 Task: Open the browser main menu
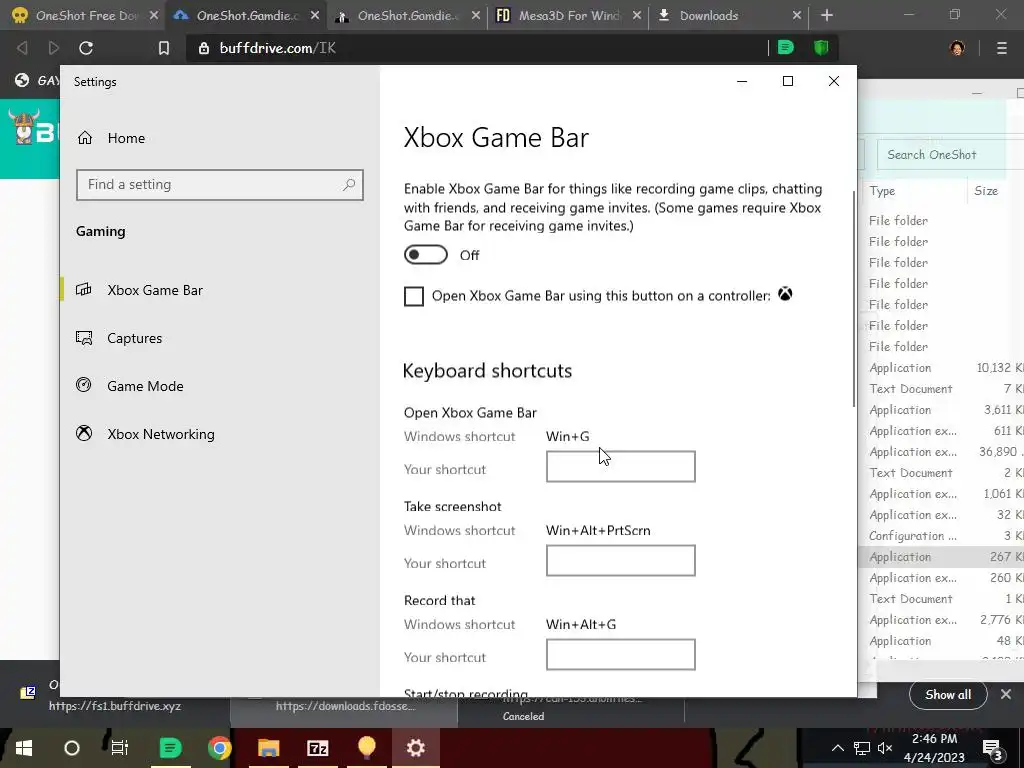tap(1002, 48)
